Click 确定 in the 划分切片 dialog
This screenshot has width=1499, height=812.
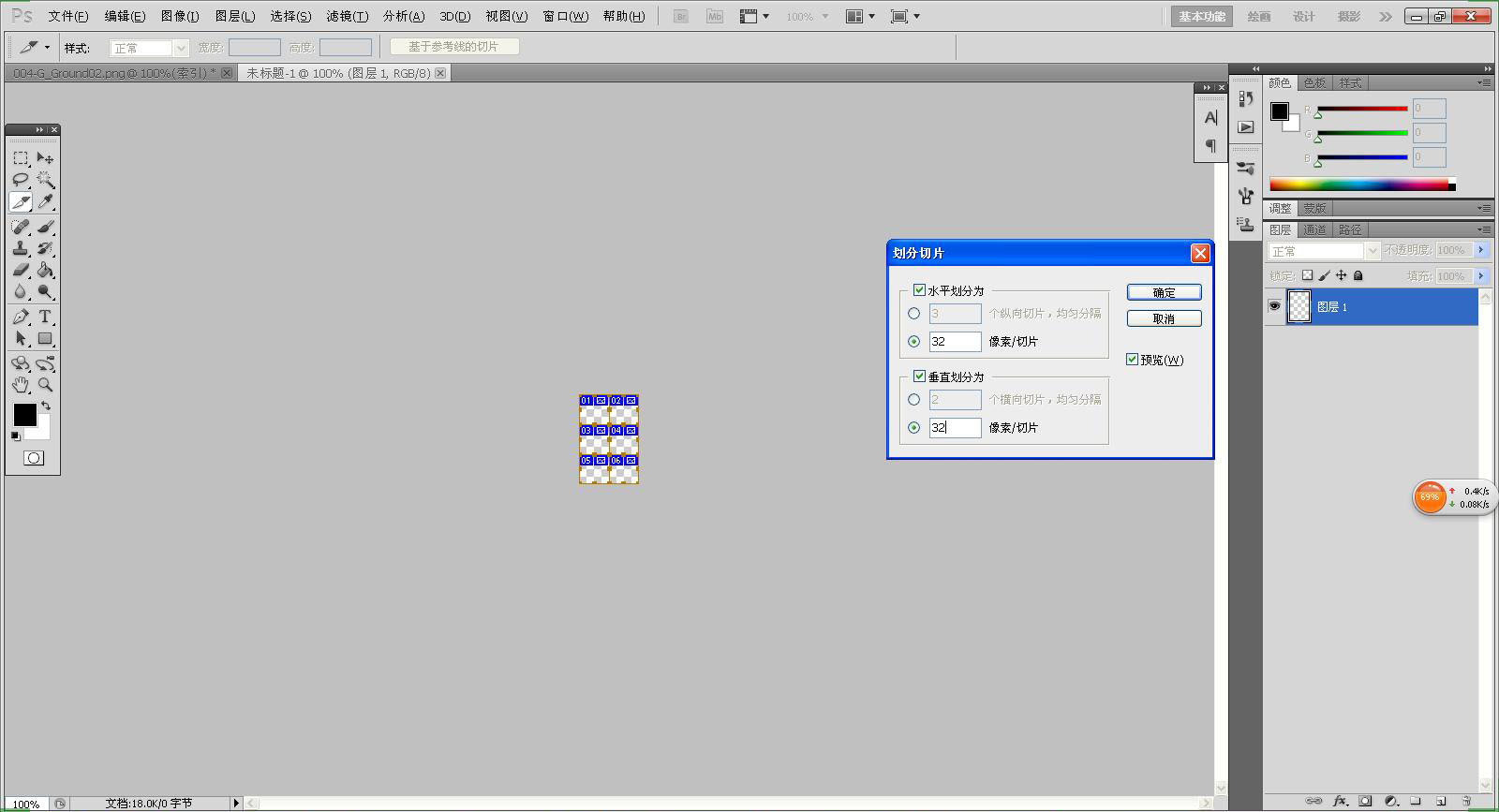pos(1164,292)
